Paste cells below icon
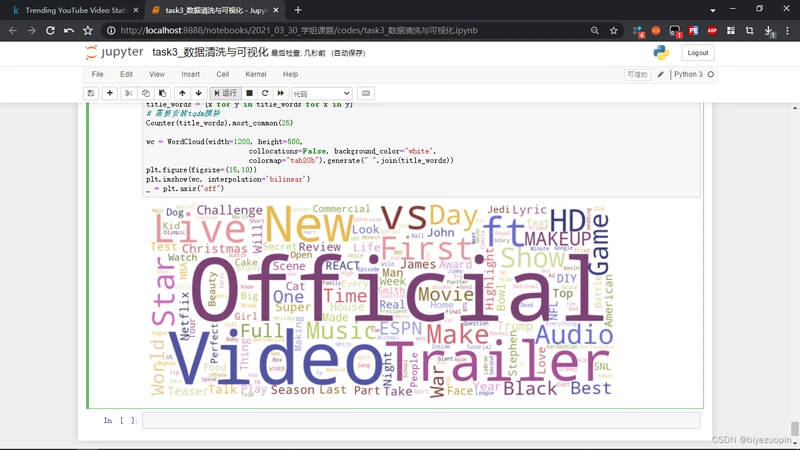Screen dimensions: 800x450 click(x=162, y=93)
